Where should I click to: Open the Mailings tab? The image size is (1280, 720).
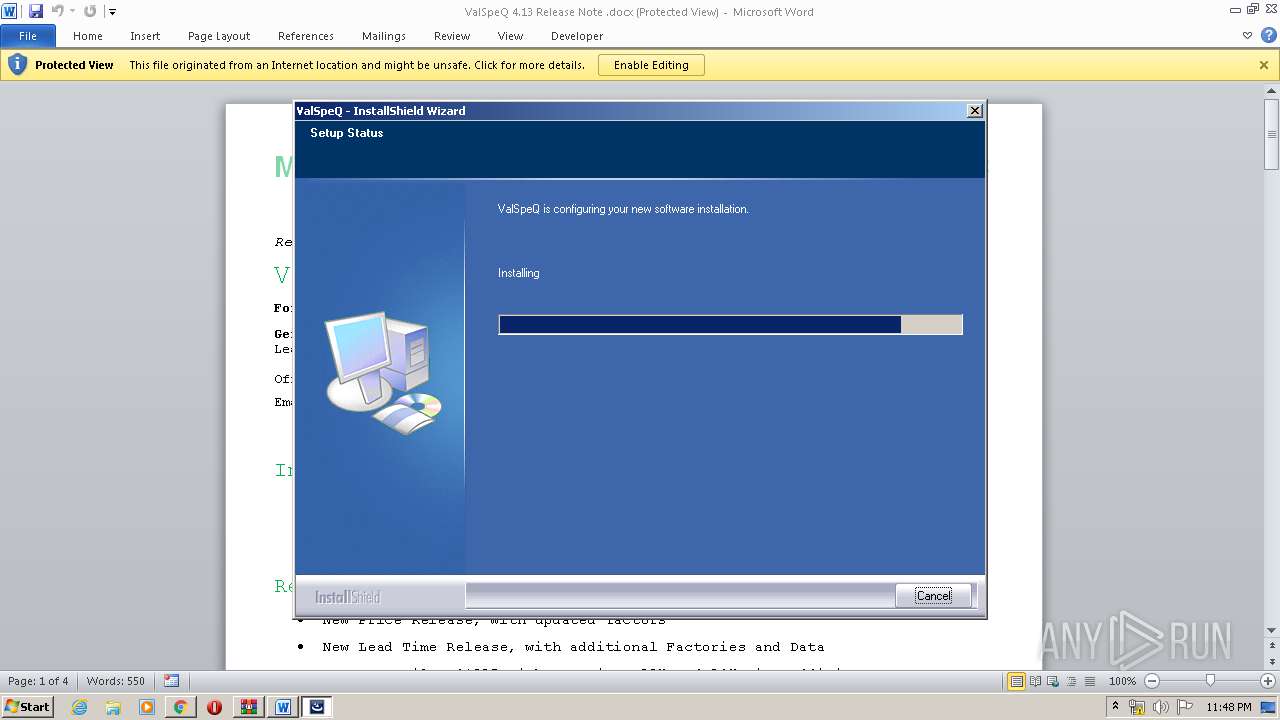pyautogui.click(x=384, y=36)
